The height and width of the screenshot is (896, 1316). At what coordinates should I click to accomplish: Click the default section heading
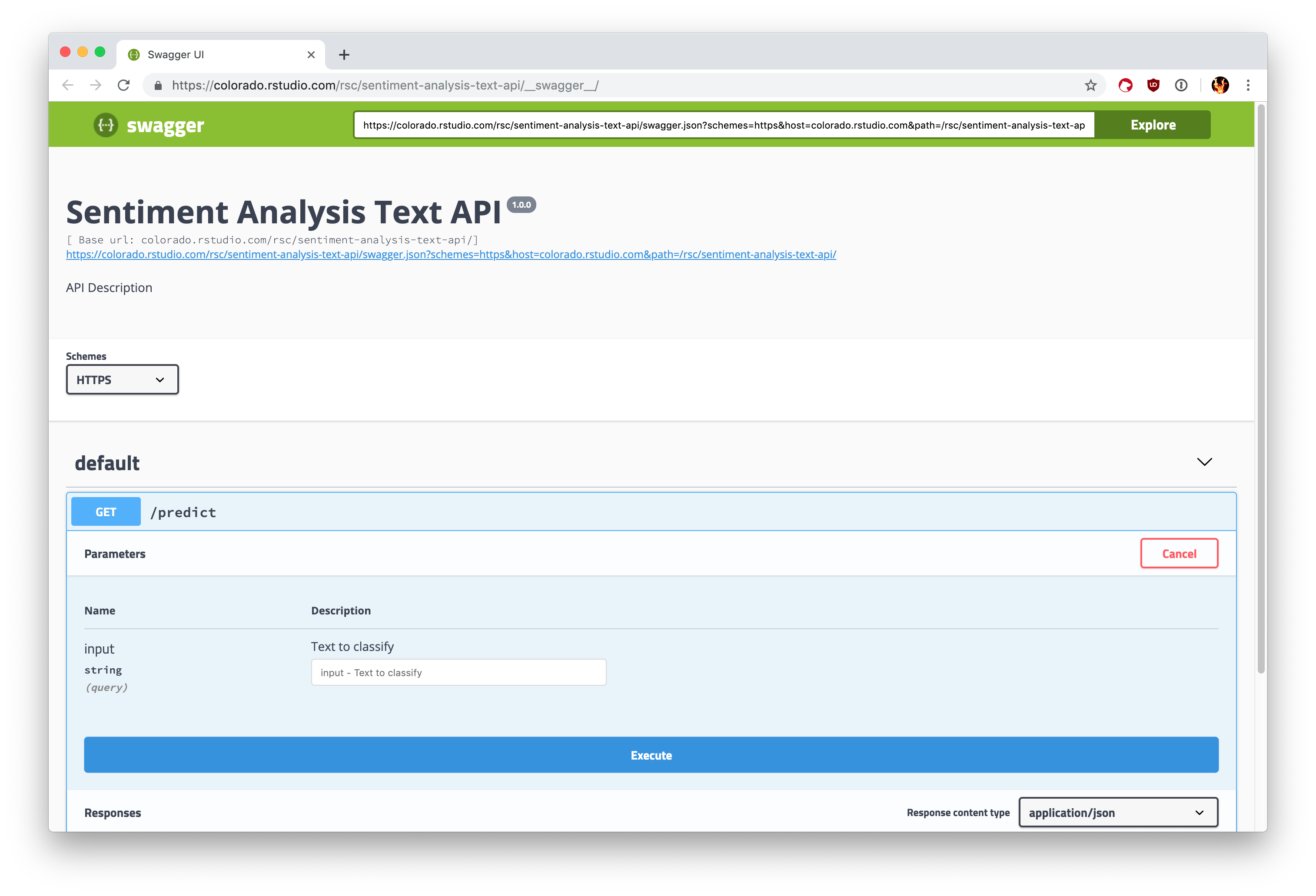coord(107,462)
